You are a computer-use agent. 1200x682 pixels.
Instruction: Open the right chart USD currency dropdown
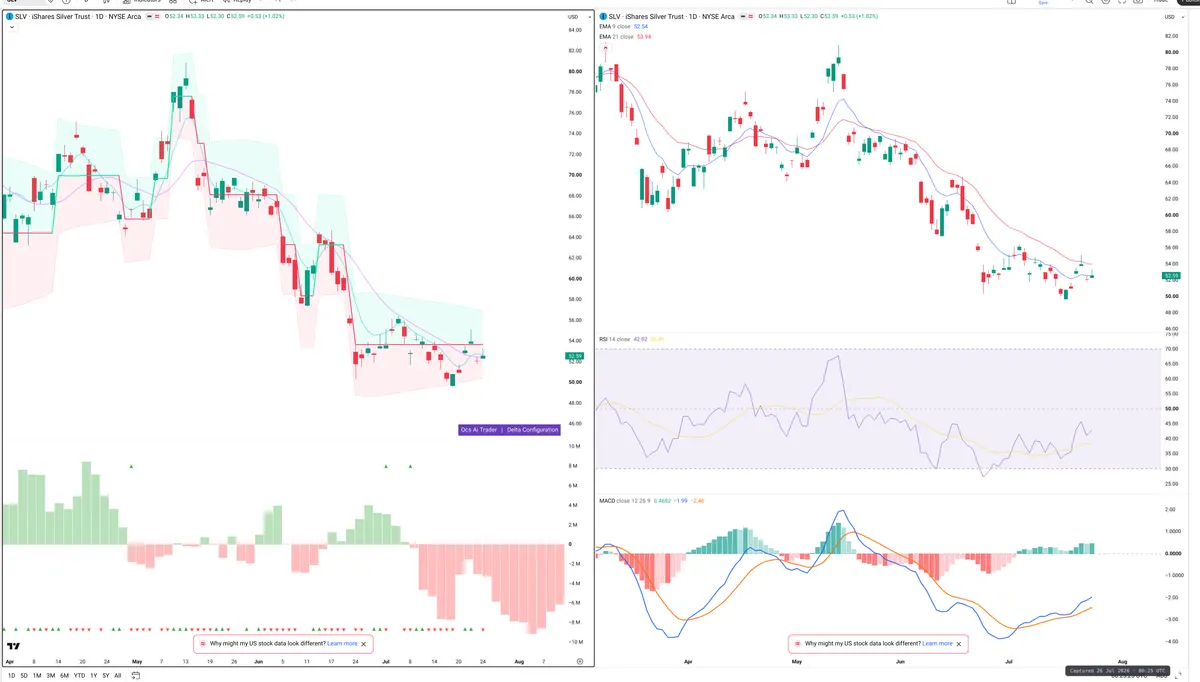[1172, 17]
